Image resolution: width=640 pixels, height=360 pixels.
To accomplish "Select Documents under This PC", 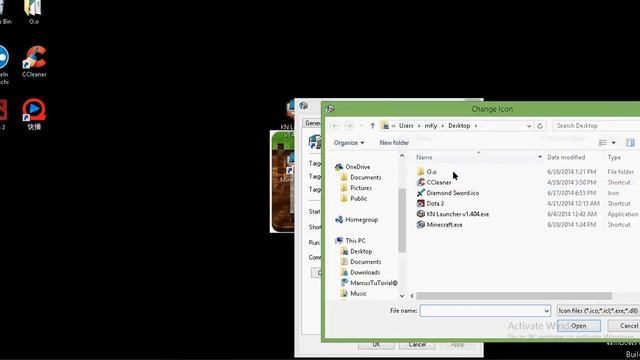I will coord(365,262).
